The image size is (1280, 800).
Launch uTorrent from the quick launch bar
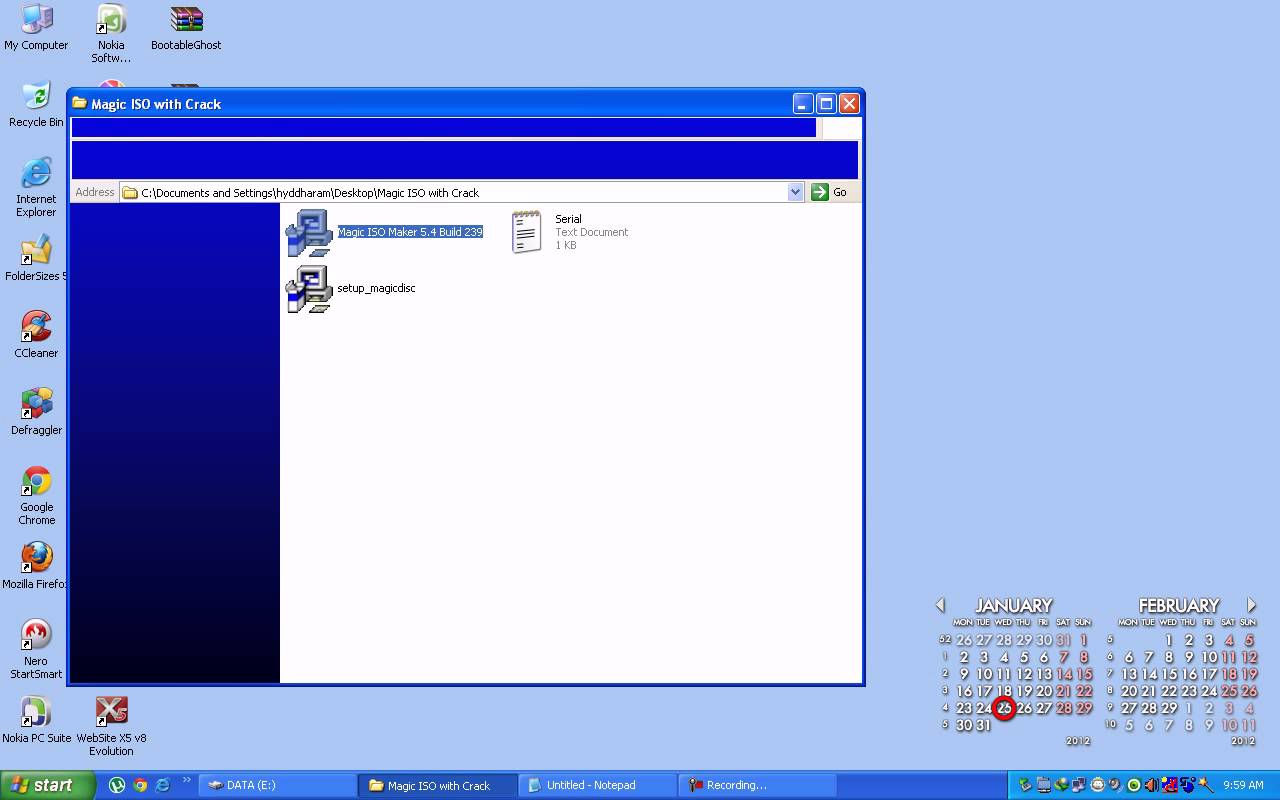[x=117, y=785]
